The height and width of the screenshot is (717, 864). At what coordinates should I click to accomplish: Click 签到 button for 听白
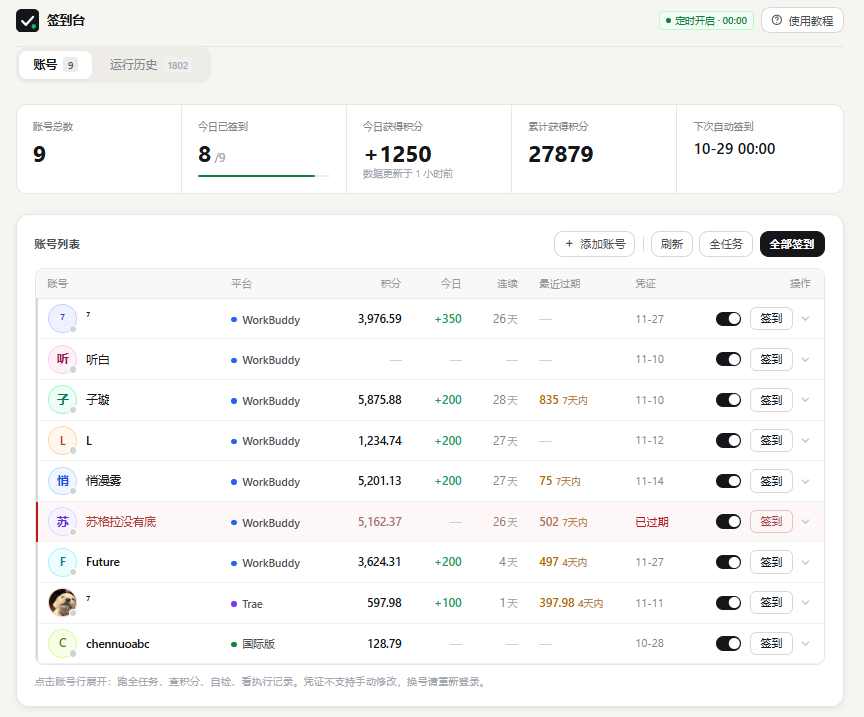(x=771, y=359)
